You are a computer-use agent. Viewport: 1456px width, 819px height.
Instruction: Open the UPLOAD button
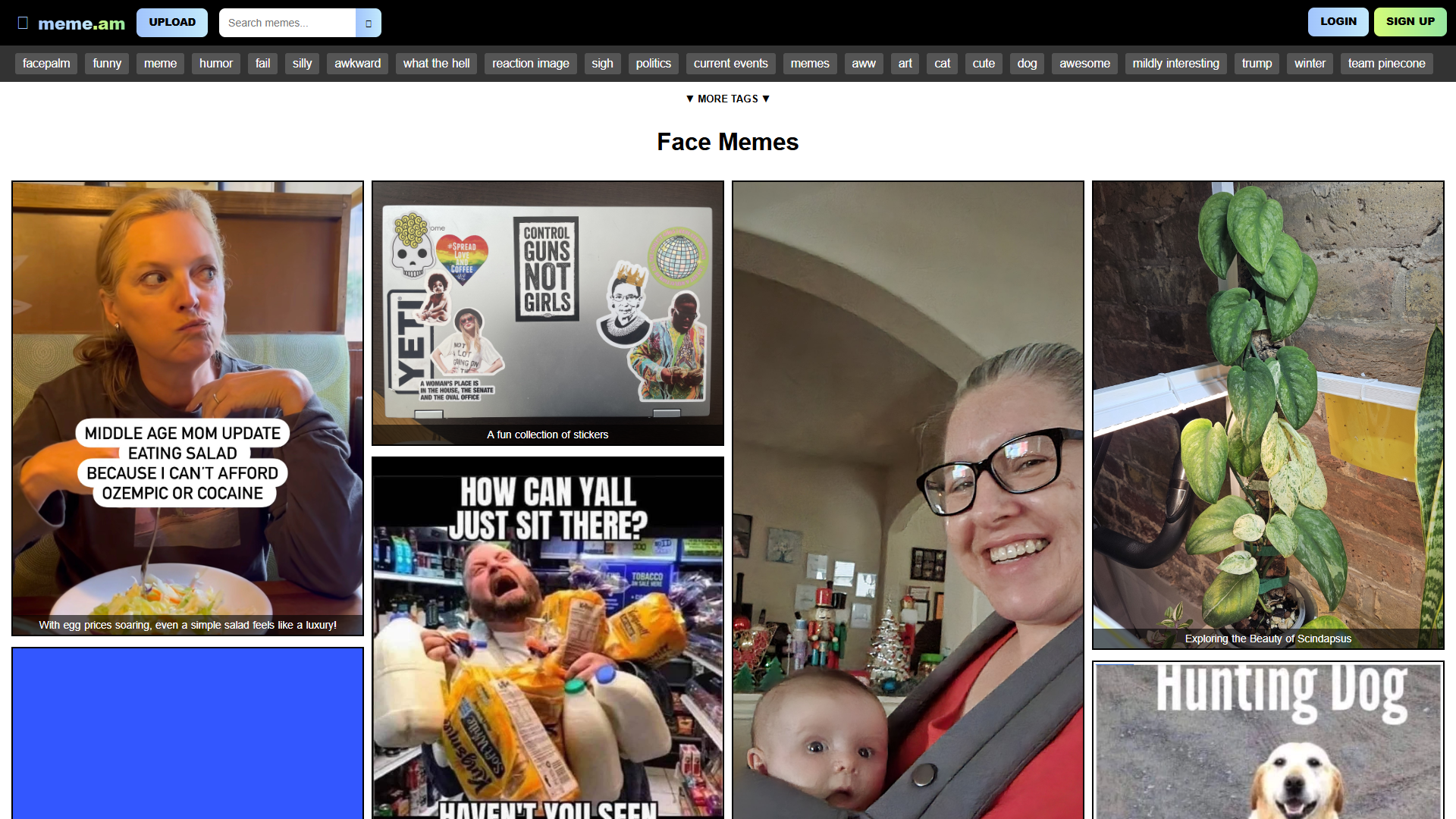pos(172,23)
